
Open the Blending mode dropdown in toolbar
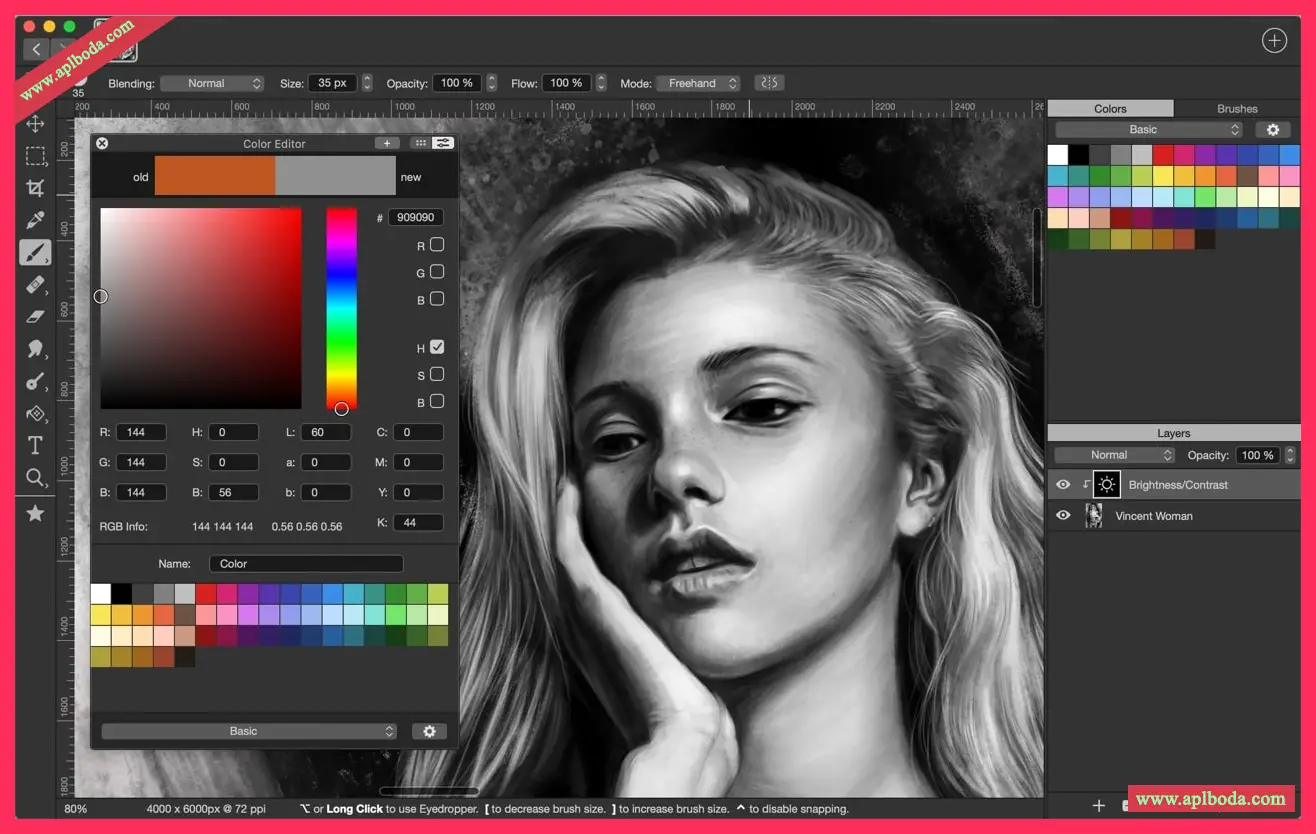tap(212, 84)
